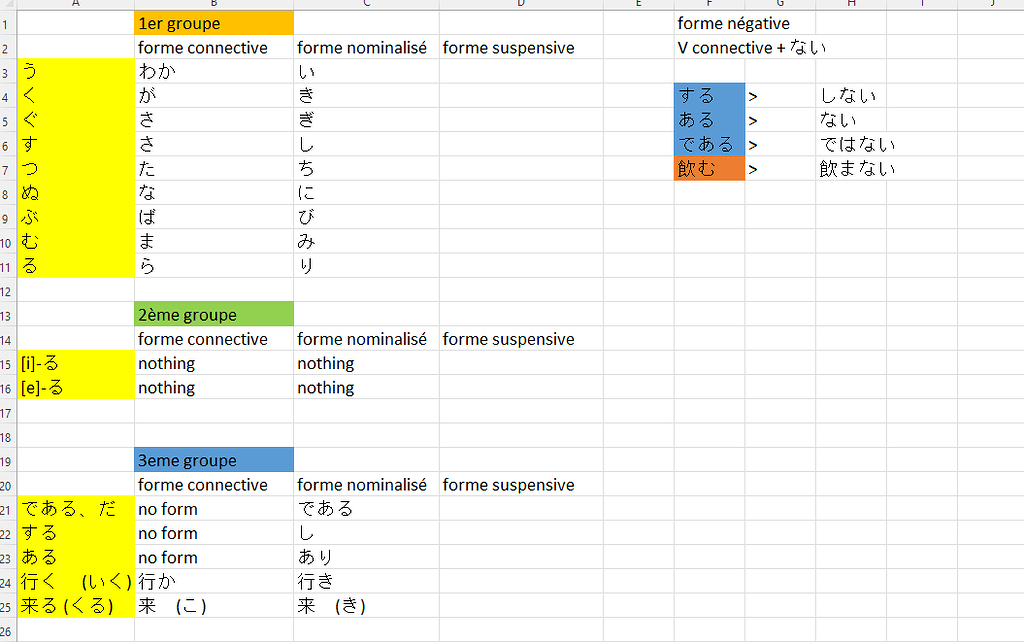The width and height of the screenshot is (1024, 642).
Task: Click the yellow である、だ cell
Action: pos(76,508)
